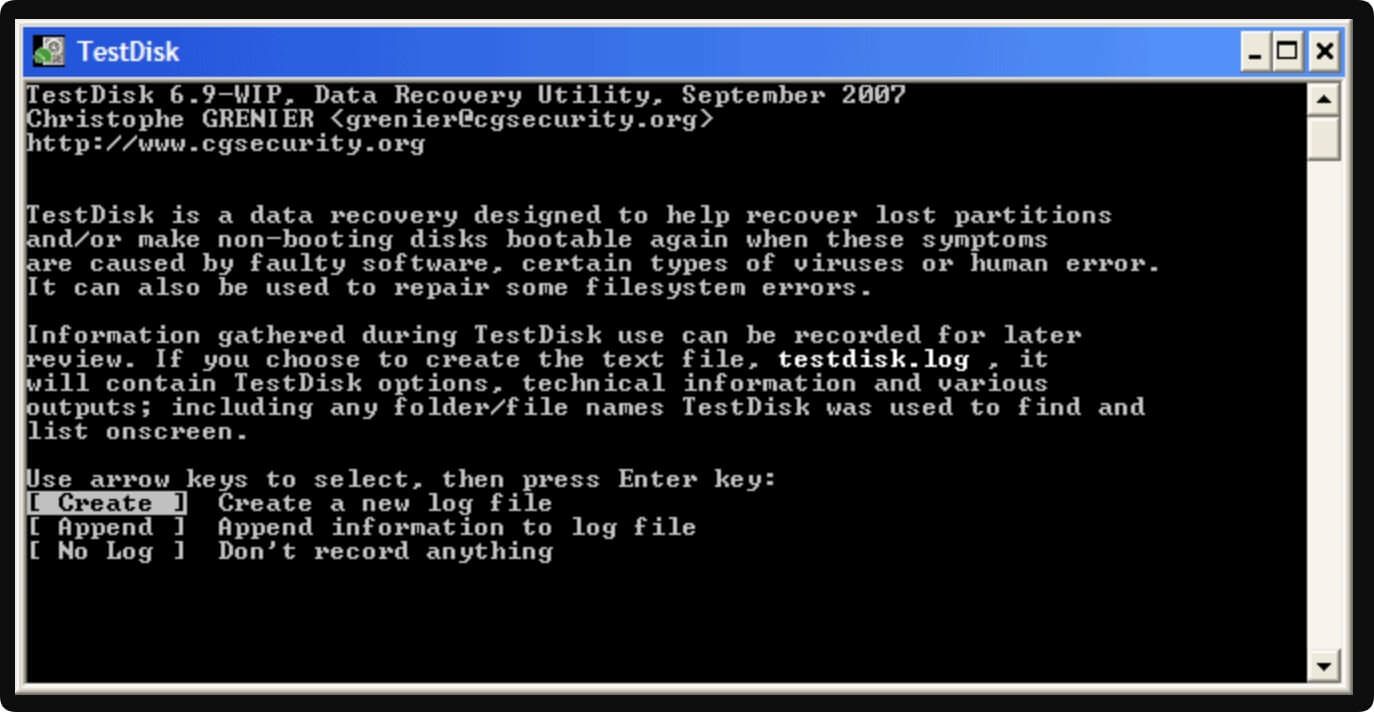Click the bold testdisk.log filename text
The width and height of the screenshot is (1374, 712).
pos(873,360)
